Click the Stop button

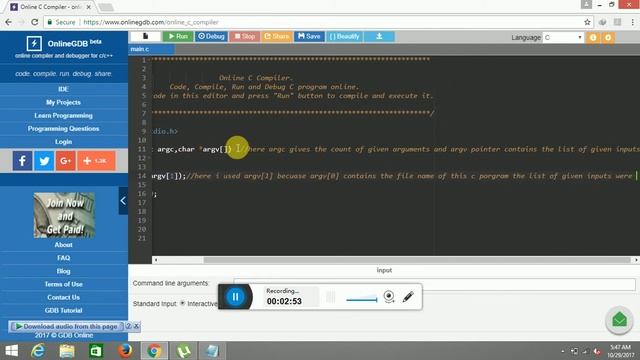click(245, 36)
